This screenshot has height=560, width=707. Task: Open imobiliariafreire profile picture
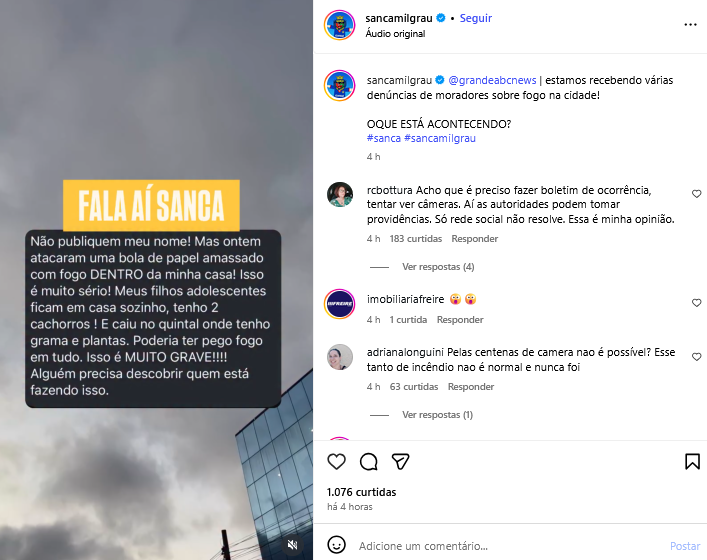click(x=340, y=304)
